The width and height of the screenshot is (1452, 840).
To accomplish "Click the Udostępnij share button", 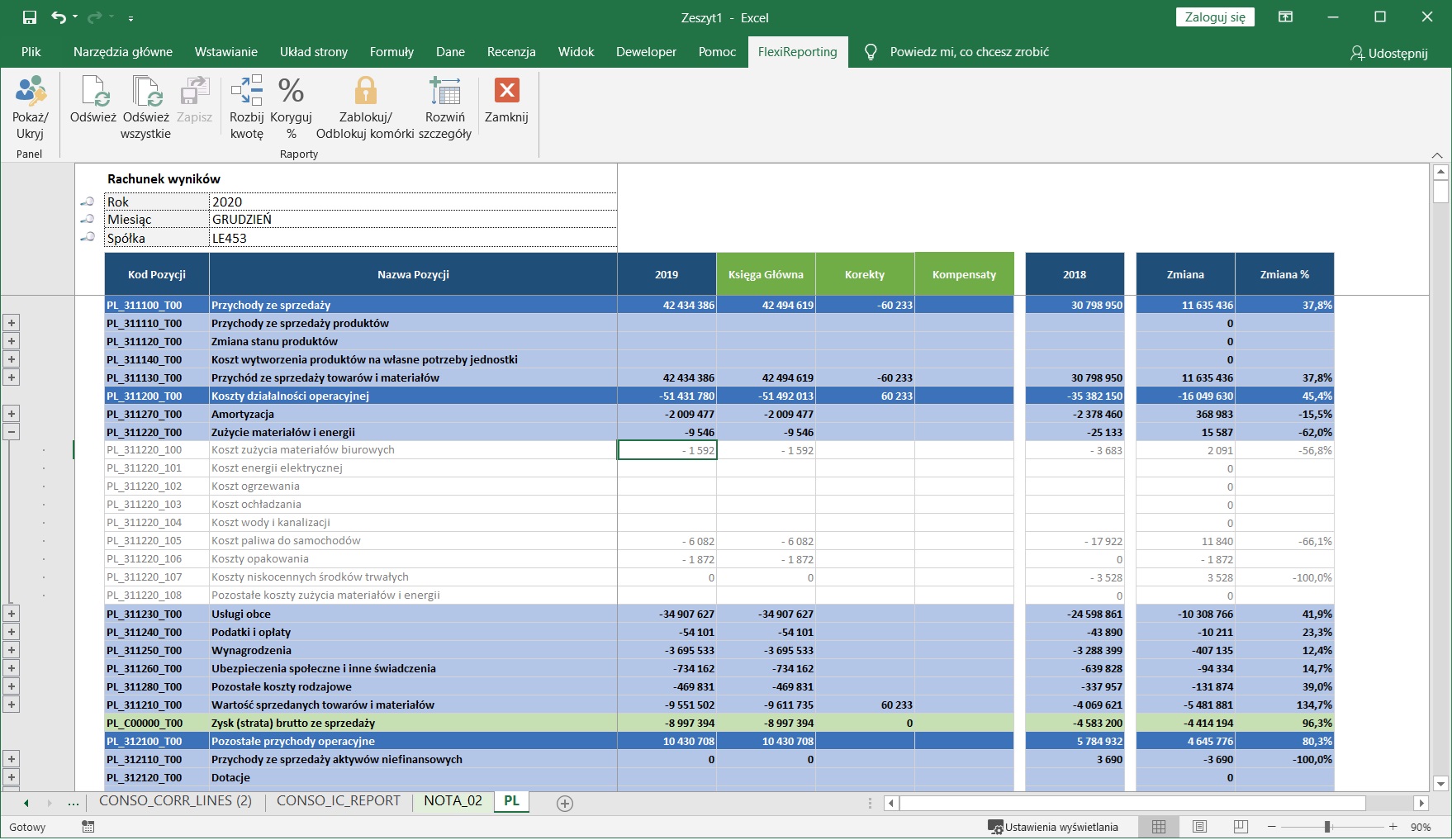I will (x=1388, y=53).
